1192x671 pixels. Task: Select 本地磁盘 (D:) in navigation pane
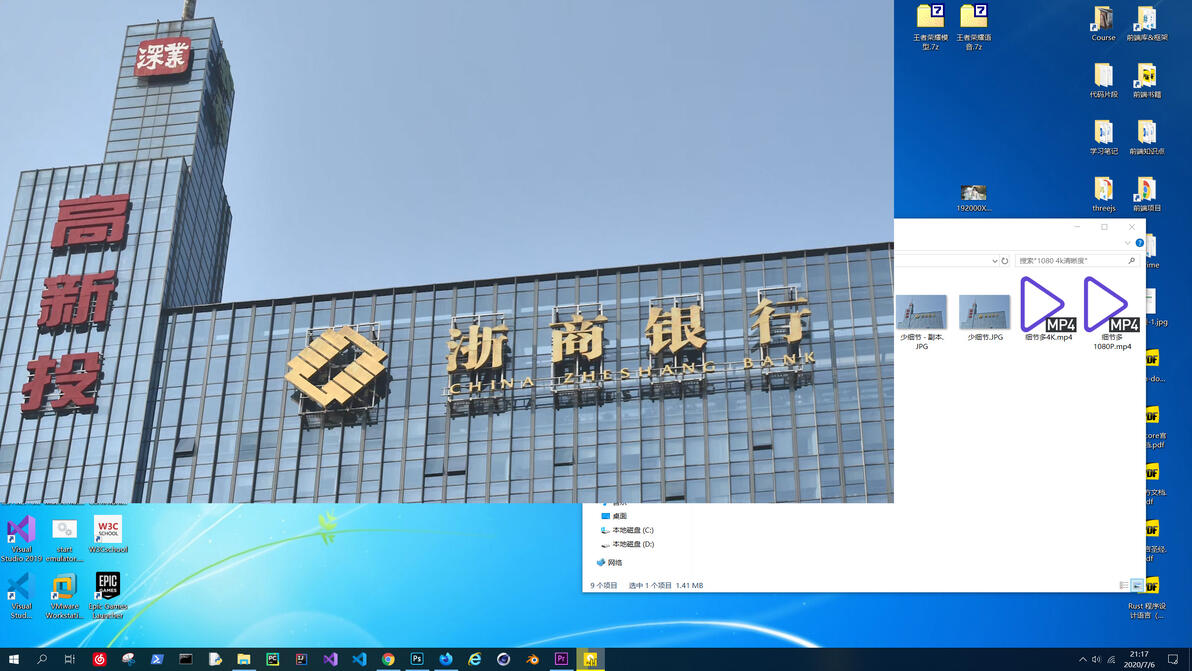627,544
